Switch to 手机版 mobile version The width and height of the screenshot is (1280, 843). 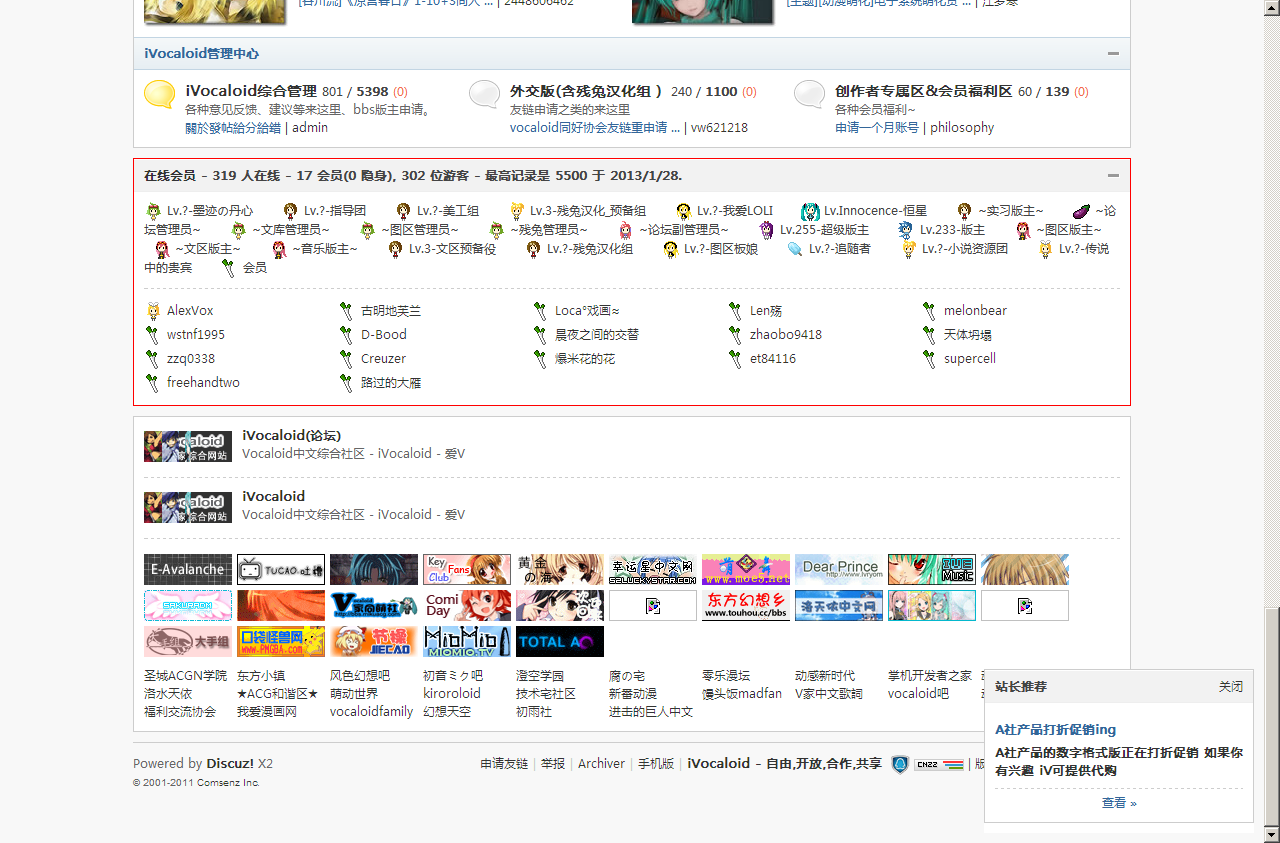click(x=656, y=764)
